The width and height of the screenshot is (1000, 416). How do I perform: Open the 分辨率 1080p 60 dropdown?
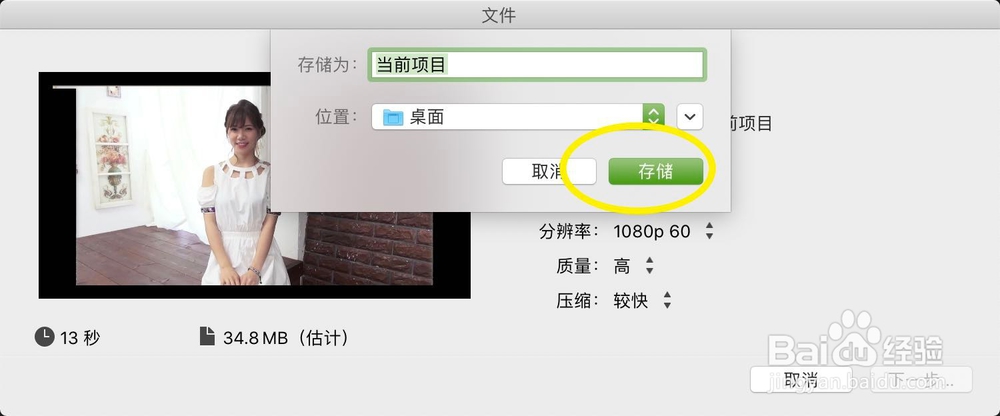(663, 232)
